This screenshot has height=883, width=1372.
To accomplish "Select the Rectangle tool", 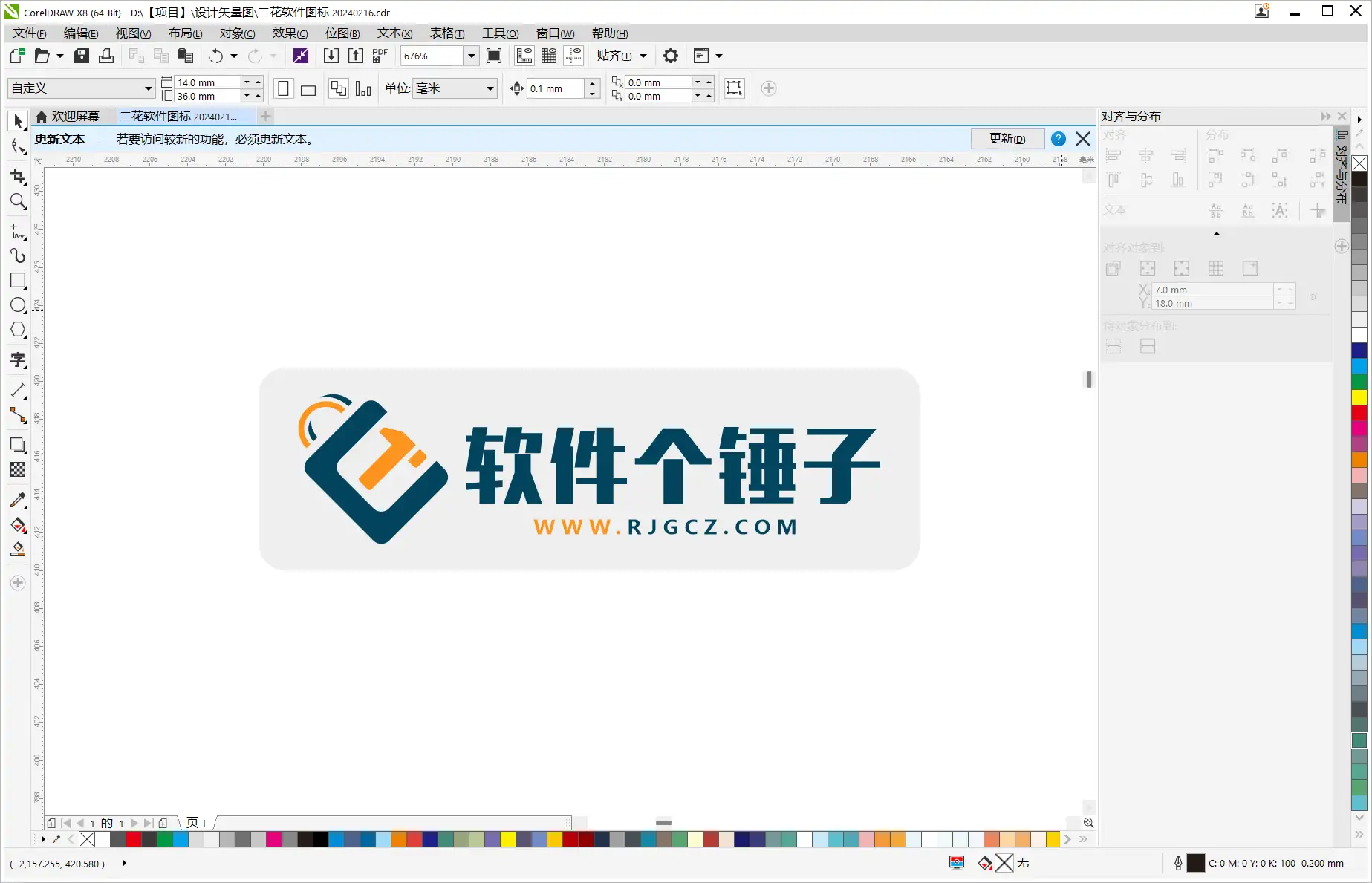I will point(18,281).
